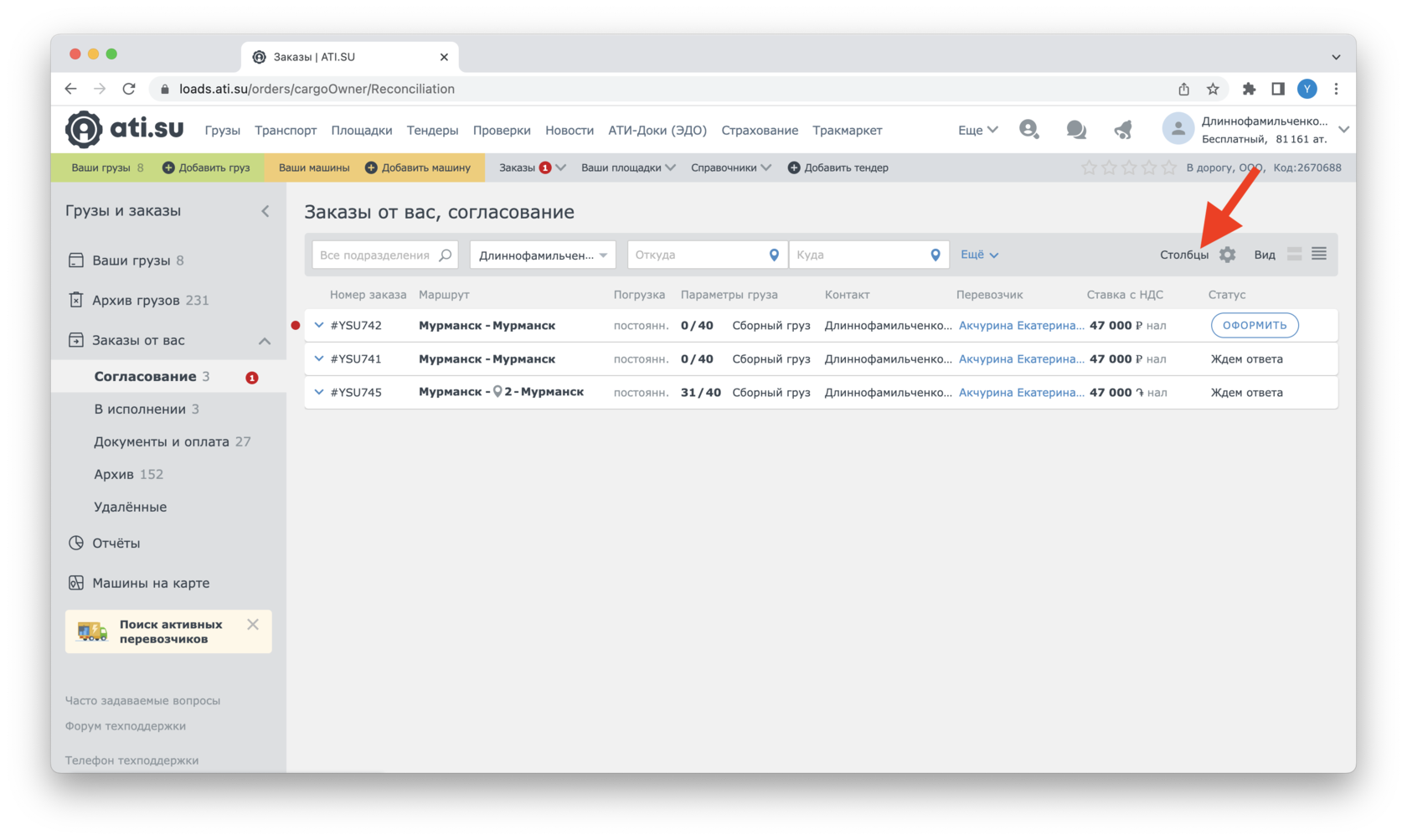Select Документы и оплата in sidebar
1407x840 pixels.
coord(173,441)
